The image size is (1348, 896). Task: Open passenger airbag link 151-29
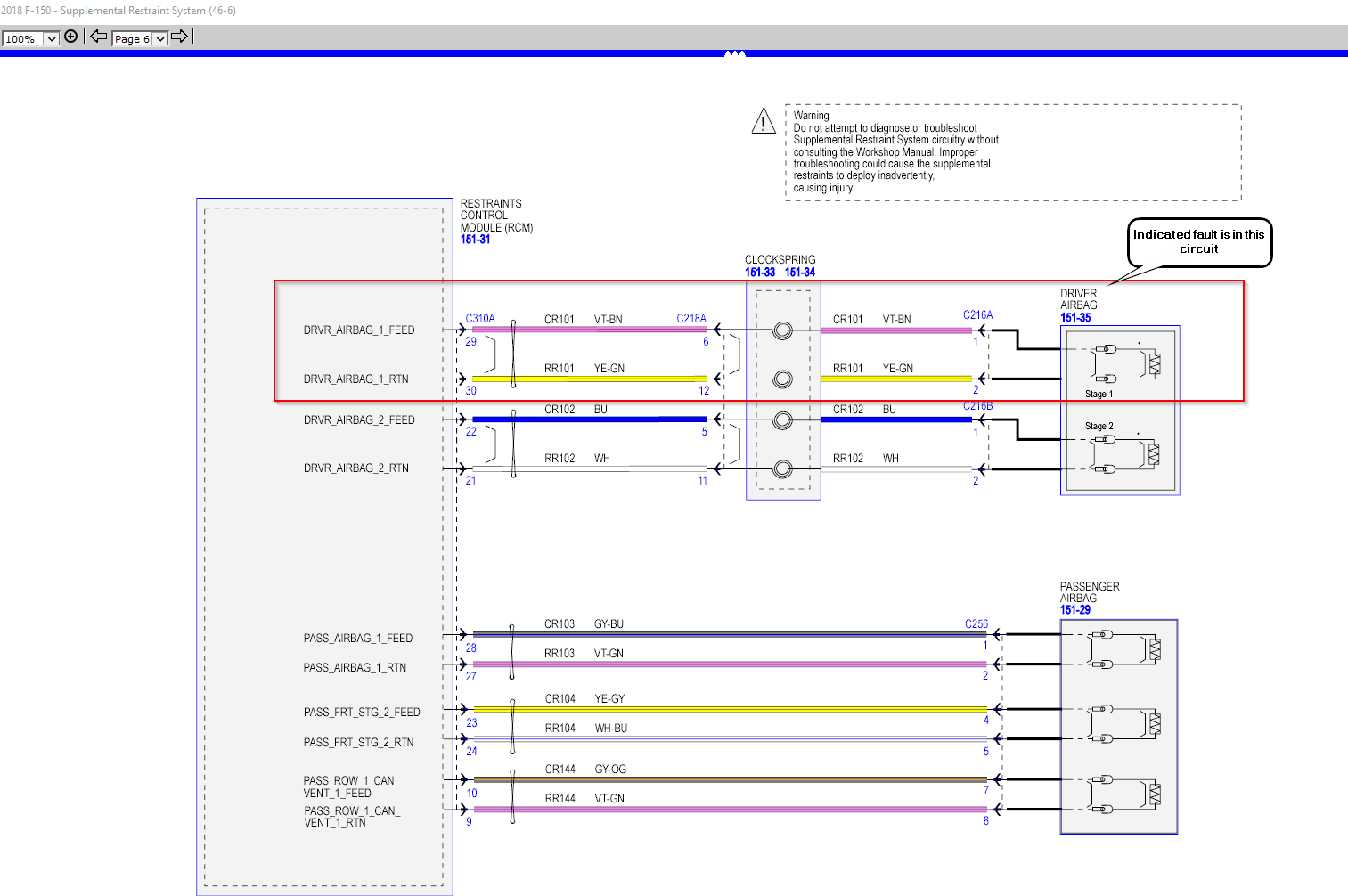(x=1074, y=610)
